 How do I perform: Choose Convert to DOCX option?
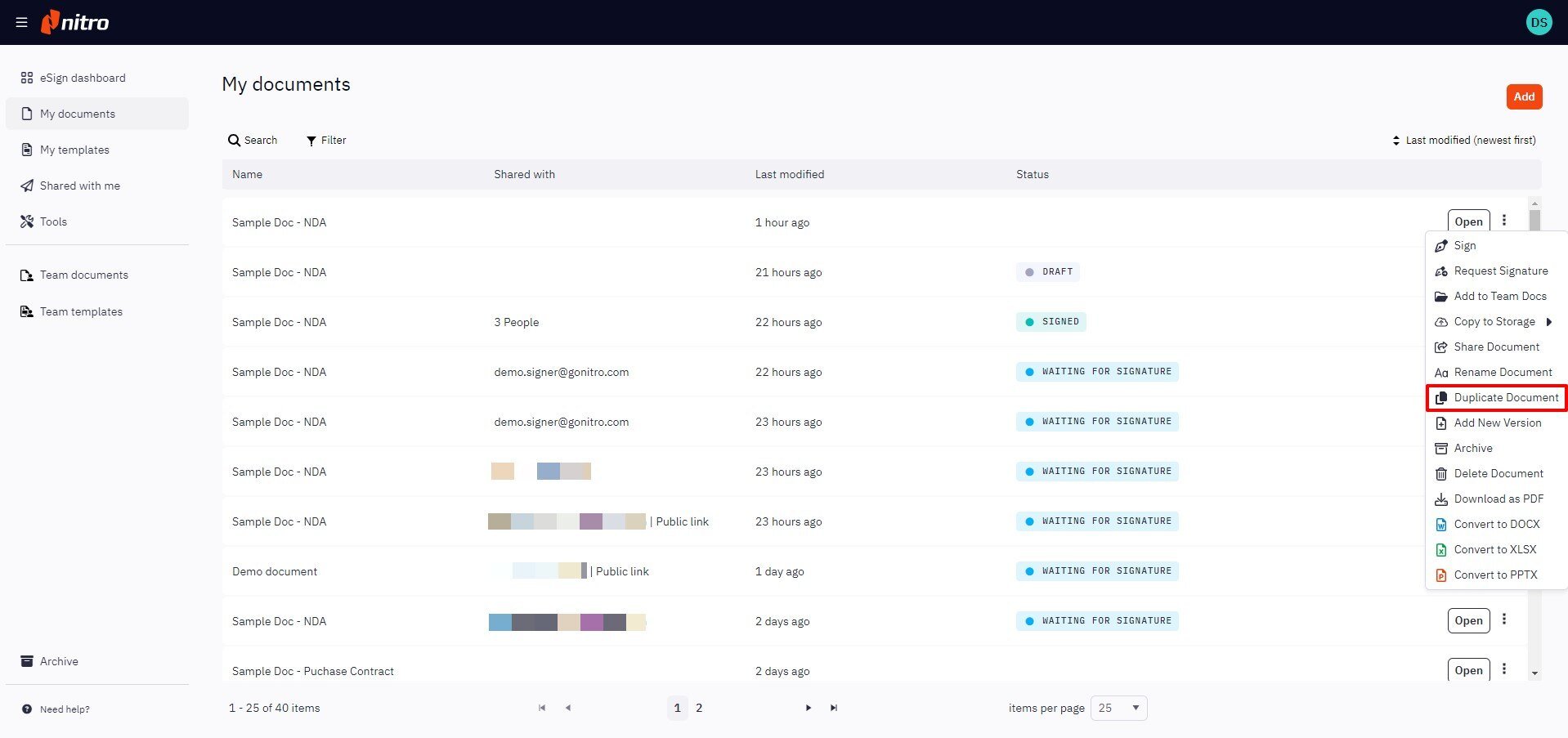click(x=1496, y=524)
